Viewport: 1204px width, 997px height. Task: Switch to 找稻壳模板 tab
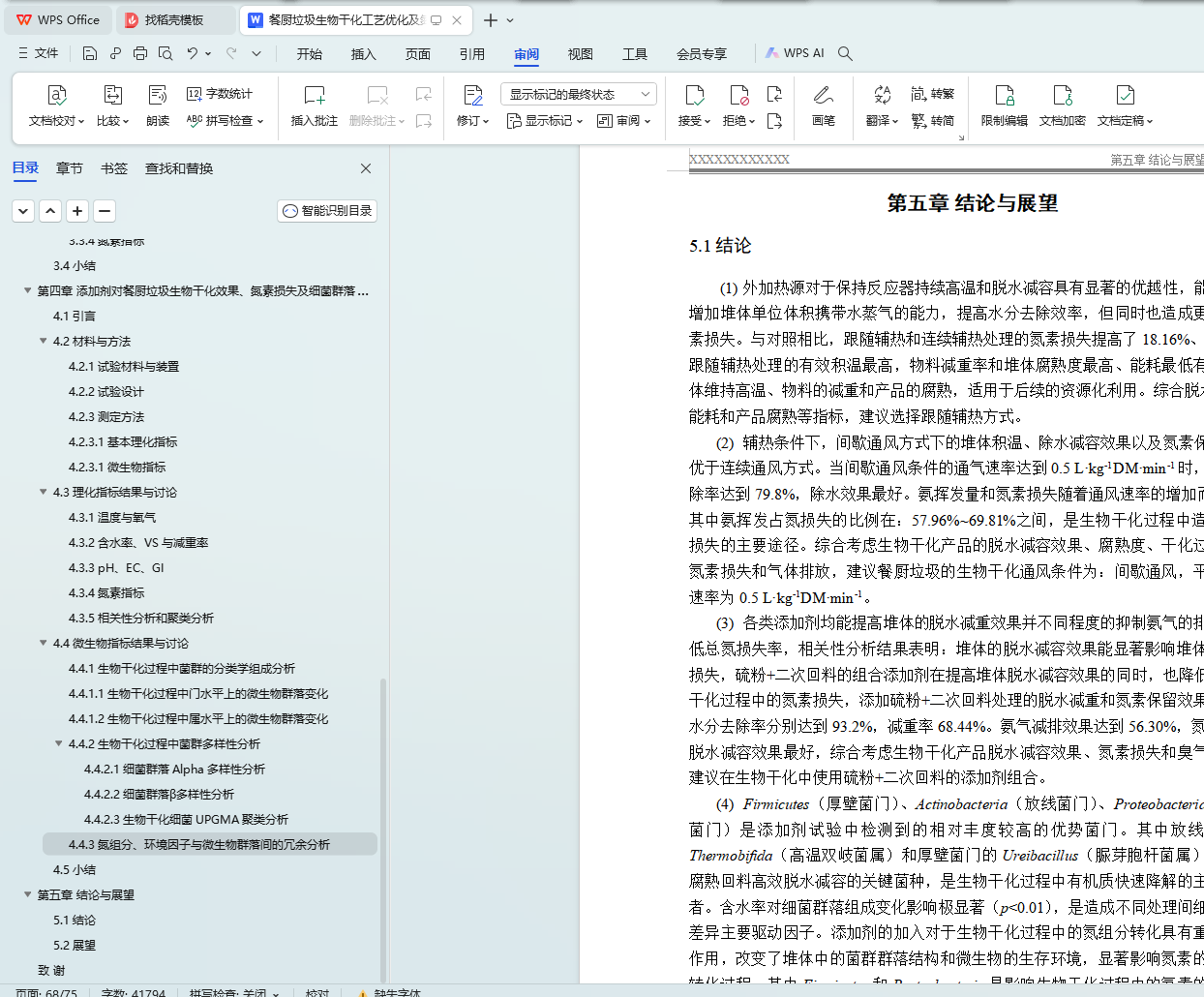tap(175, 19)
